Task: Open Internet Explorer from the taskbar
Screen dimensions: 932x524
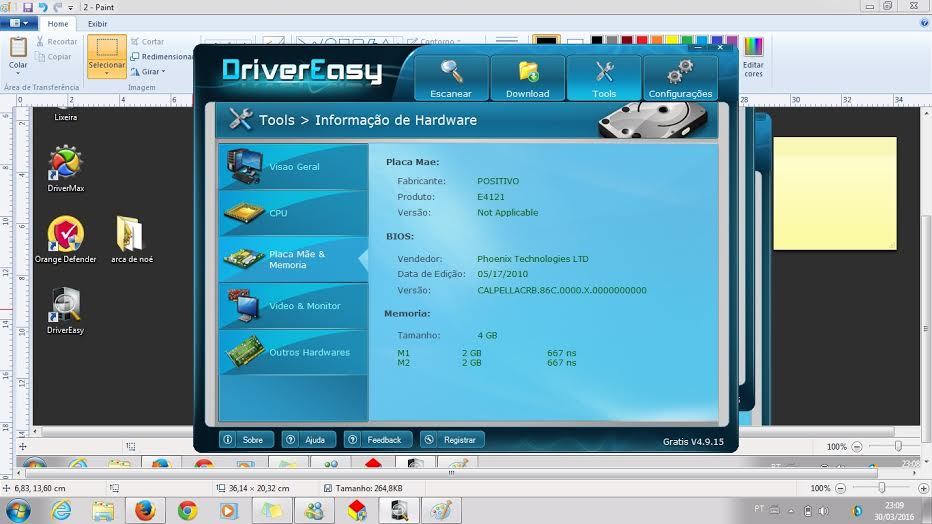Action: tap(61, 510)
